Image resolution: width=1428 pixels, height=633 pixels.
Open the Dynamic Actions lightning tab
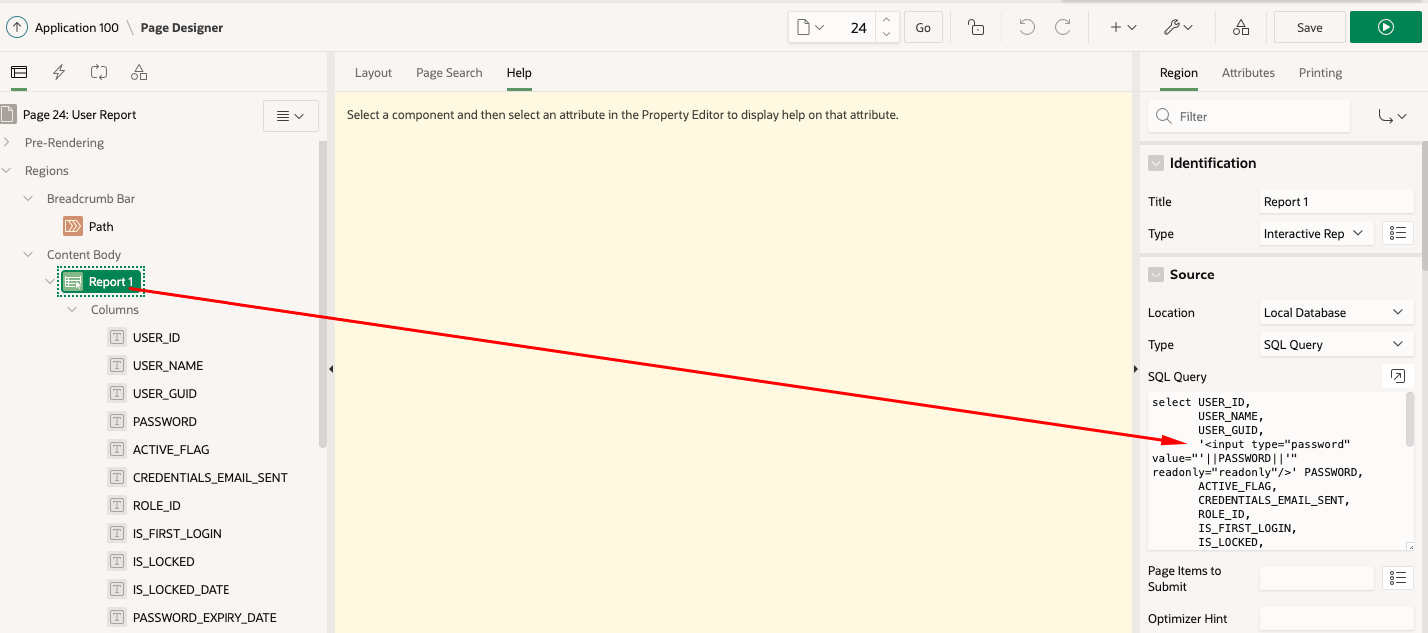coord(59,72)
